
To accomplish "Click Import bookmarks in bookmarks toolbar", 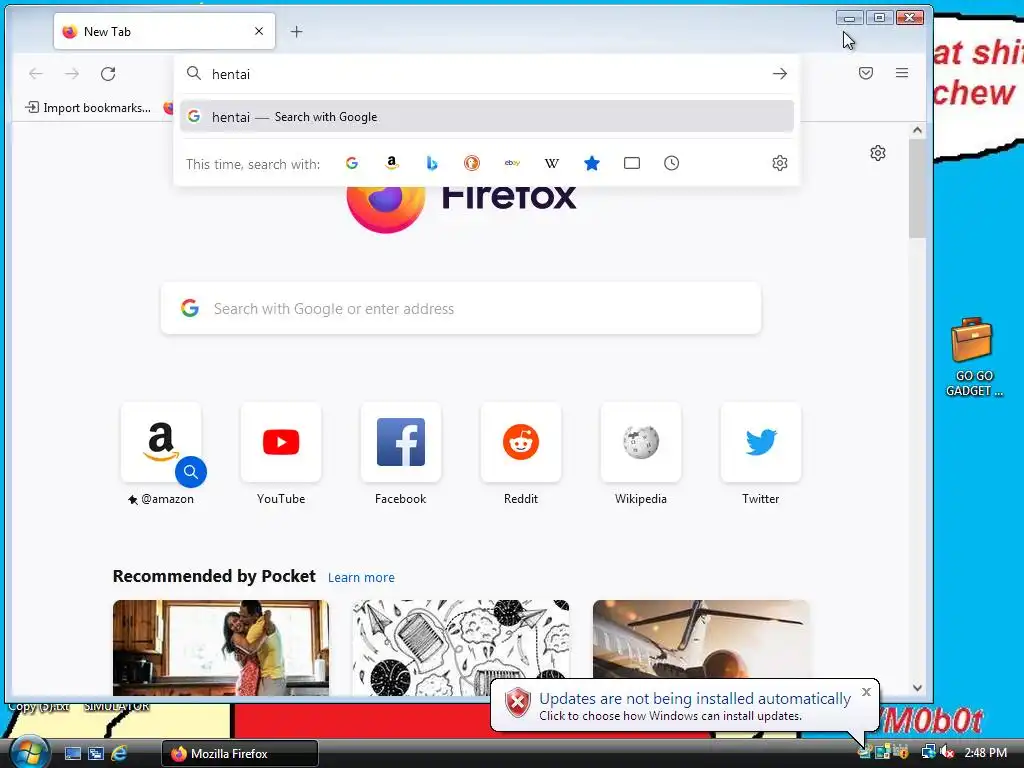I will click(x=88, y=108).
